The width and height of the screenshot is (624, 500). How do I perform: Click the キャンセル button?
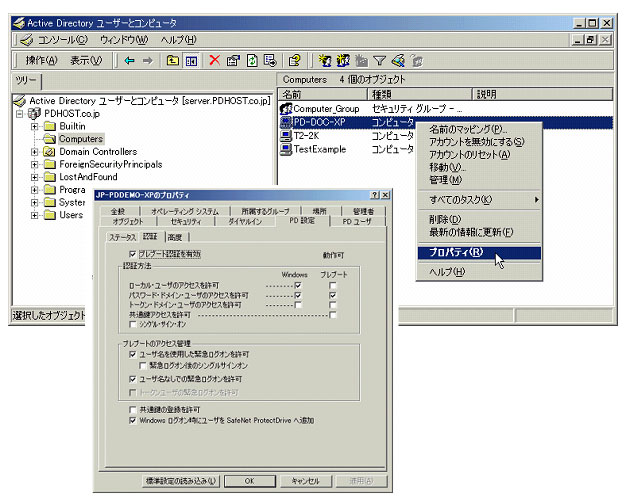(305, 481)
